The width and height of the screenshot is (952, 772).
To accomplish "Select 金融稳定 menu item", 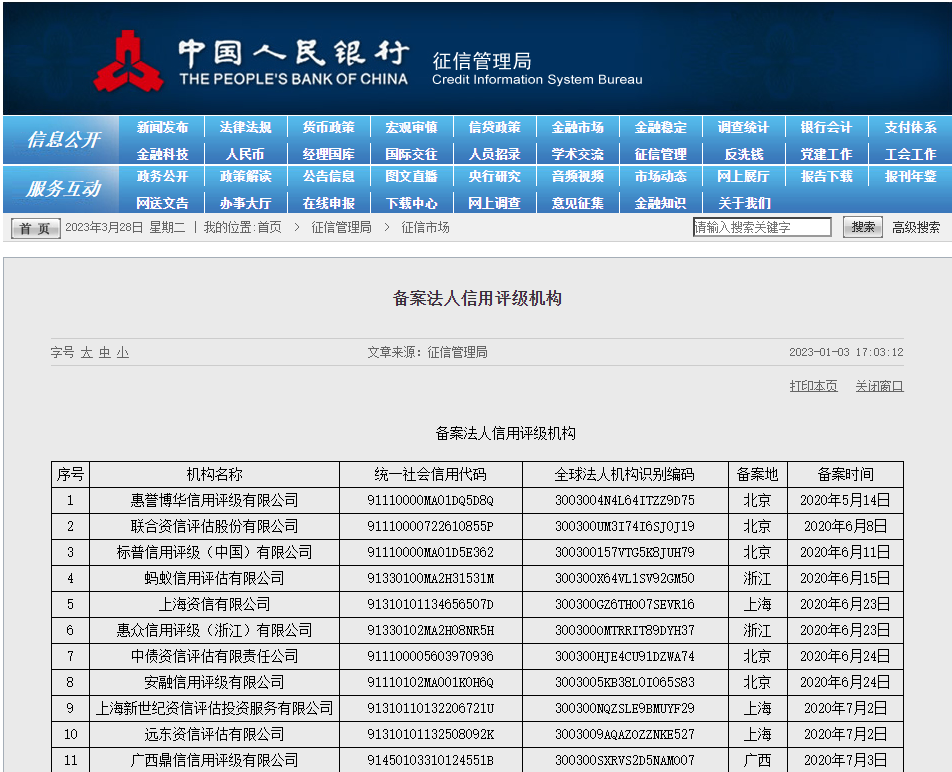I will [x=661, y=127].
